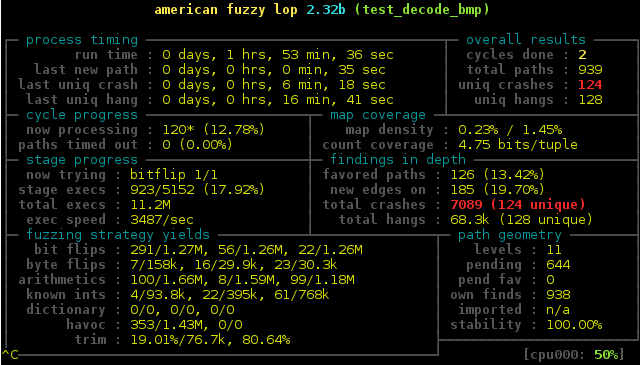Screen dimensions: 640x365
Task: Click the byte flips yields value
Action: pyautogui.click(x=233, y=265)
